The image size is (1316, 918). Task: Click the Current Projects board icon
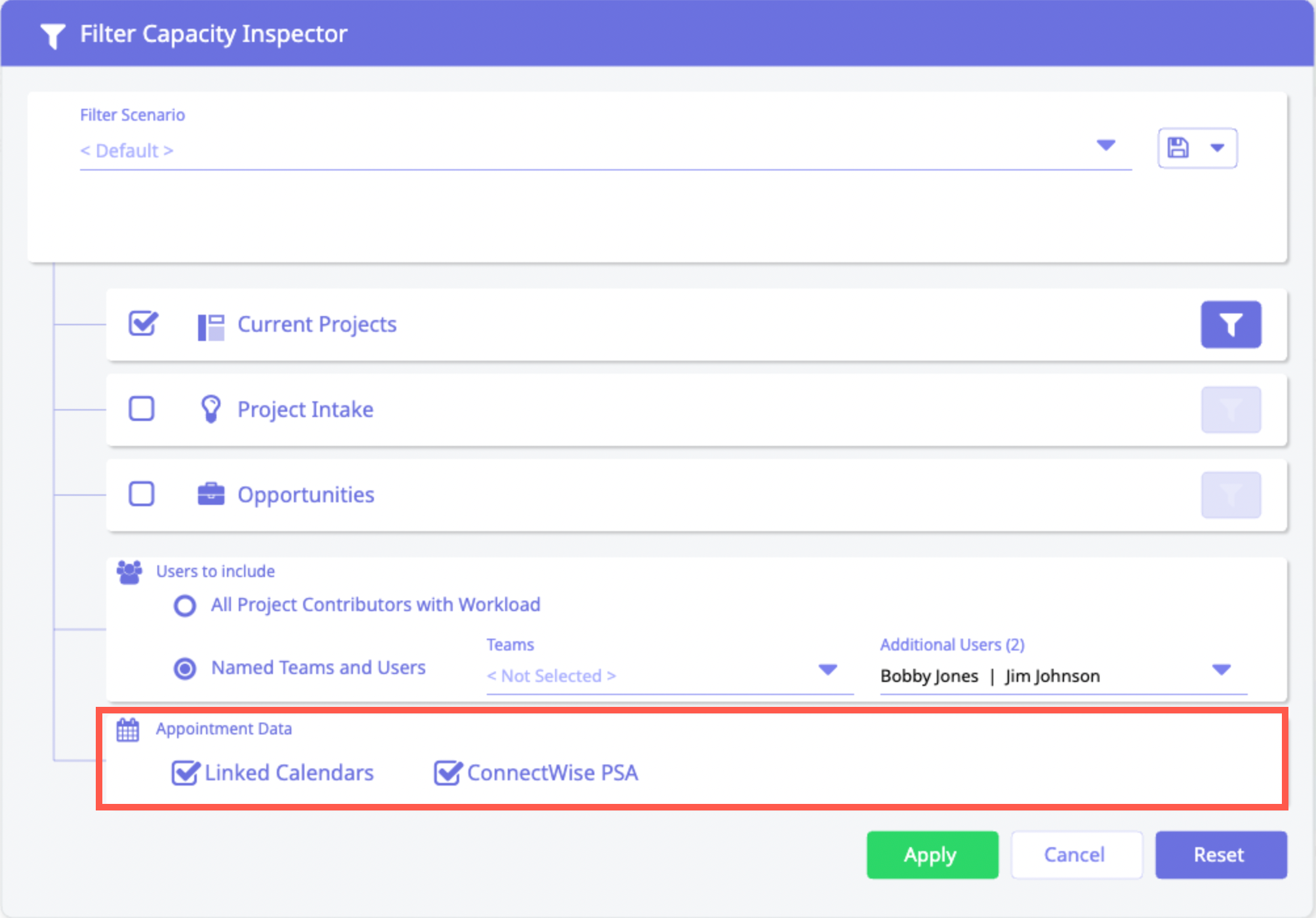click(x=211, y=326)
